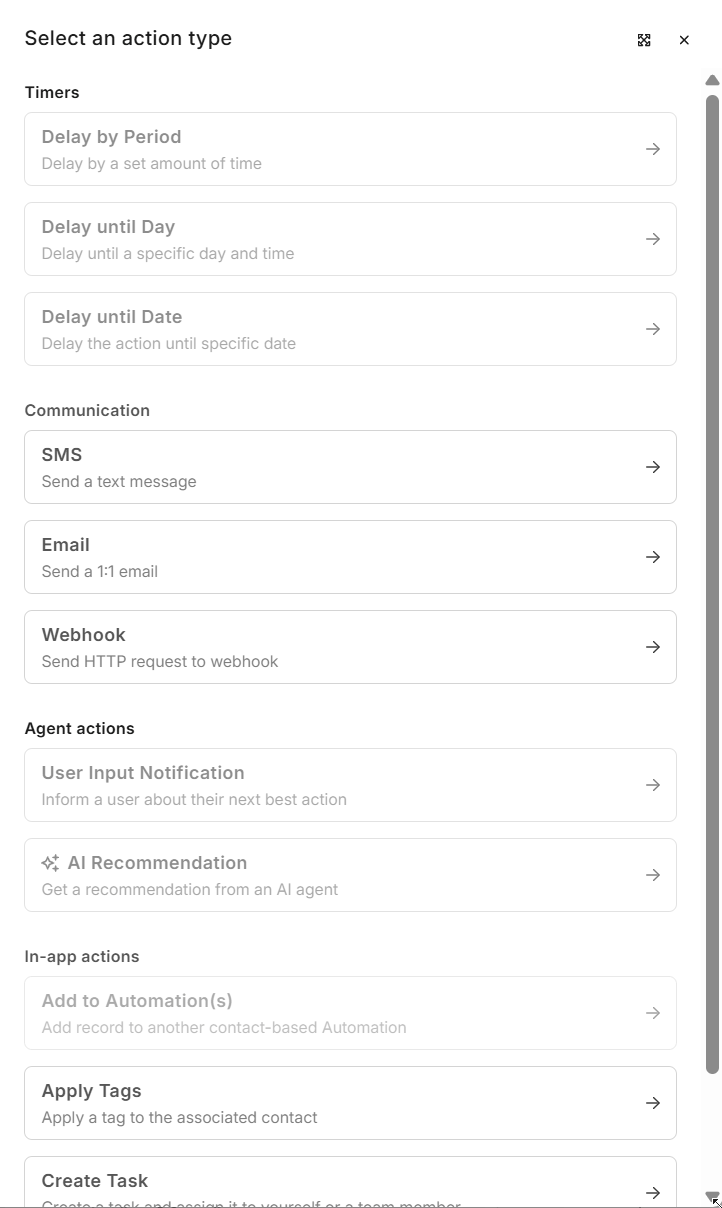Click the AI Recommendation sparkle icon

(50, 863)
